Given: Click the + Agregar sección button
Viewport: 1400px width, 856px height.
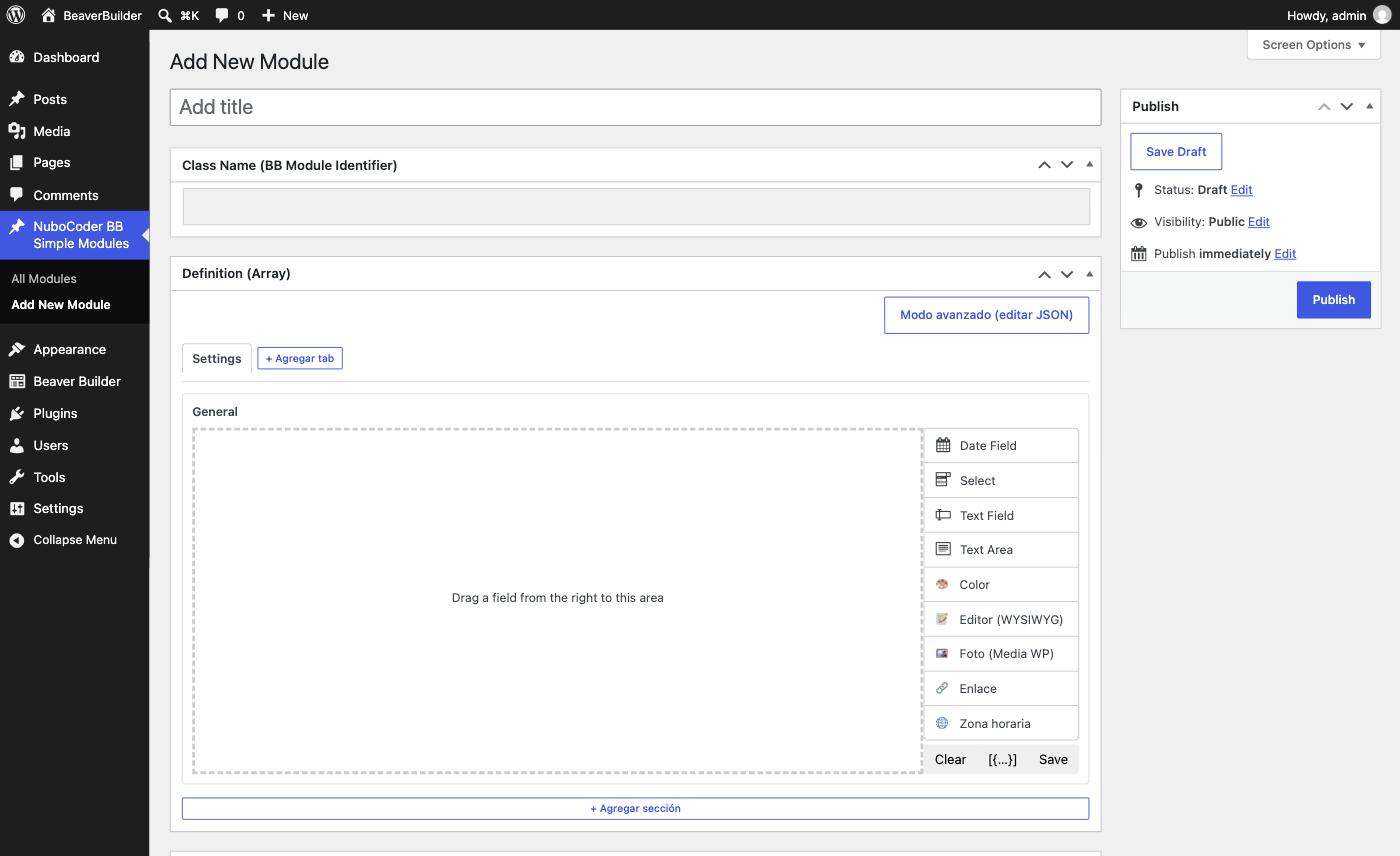Looking at the screenshot, I should click(635, 808).
